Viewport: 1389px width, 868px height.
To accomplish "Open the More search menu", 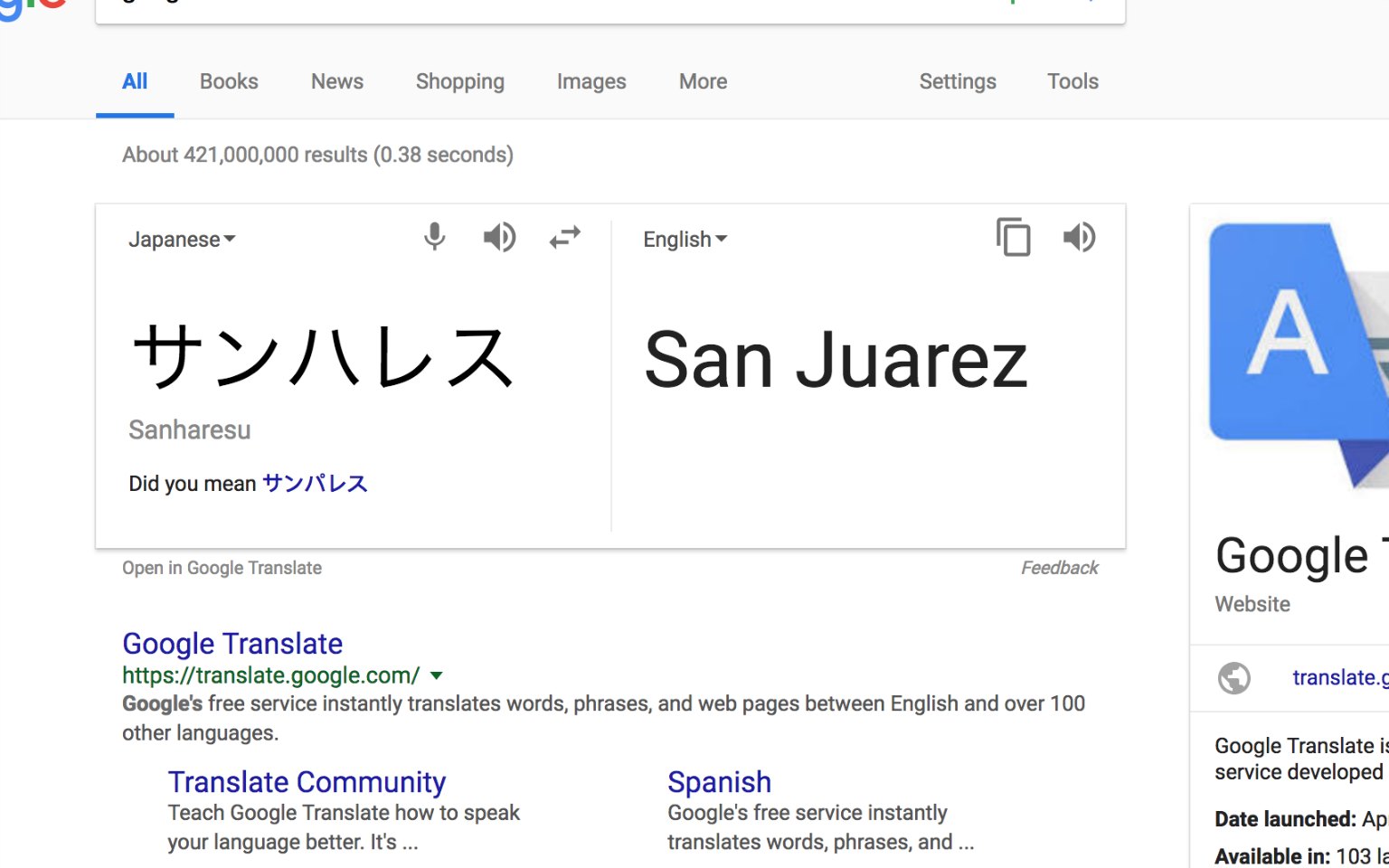I will [x=703, y=81].
